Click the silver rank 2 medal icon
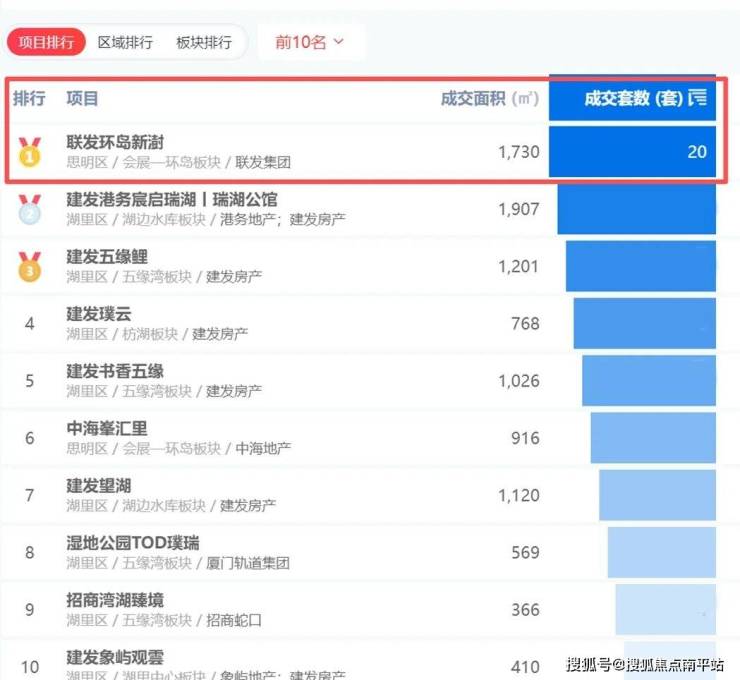The width and height of the screenshot is (740, 680). (x=29, y=209)
